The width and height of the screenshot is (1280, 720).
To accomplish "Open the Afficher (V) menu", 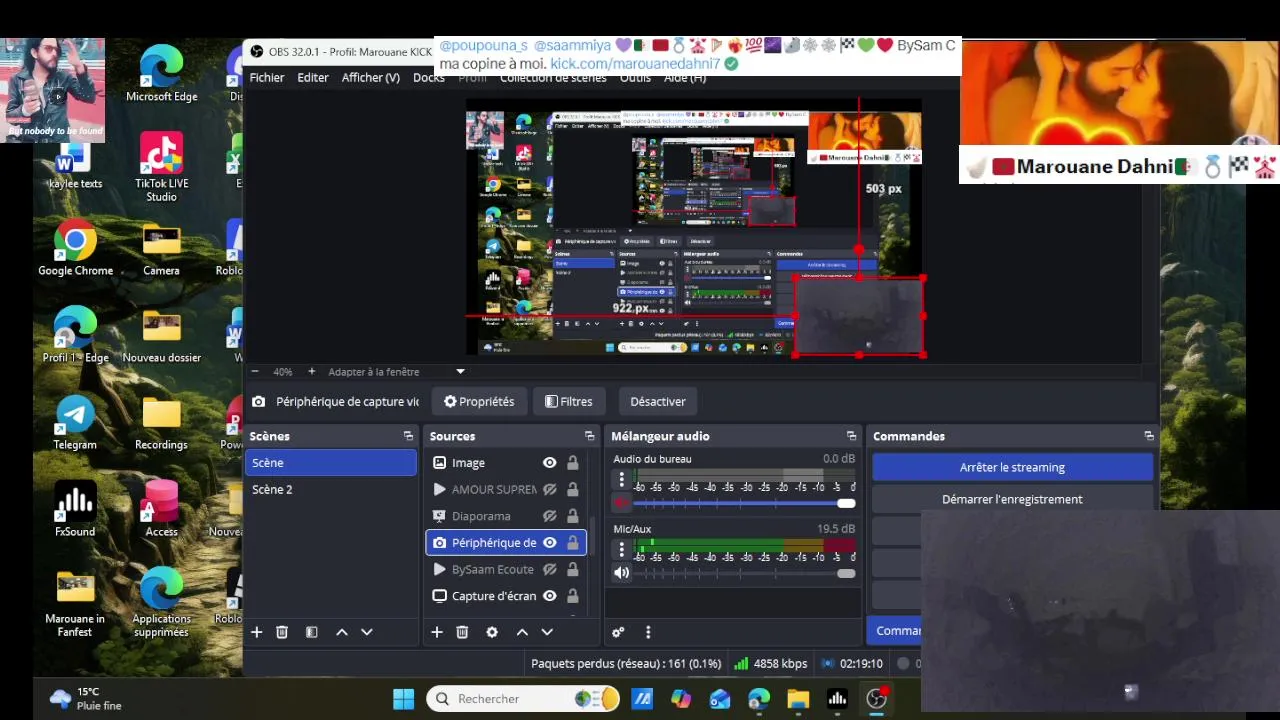I will click(x=370, y=77).
